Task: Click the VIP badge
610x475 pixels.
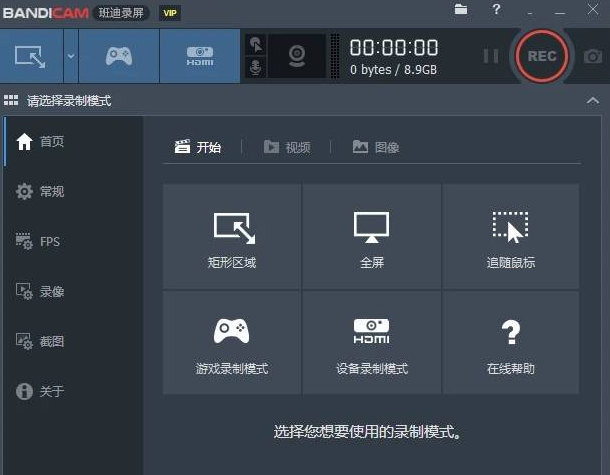Action: (x=170, y=13)
